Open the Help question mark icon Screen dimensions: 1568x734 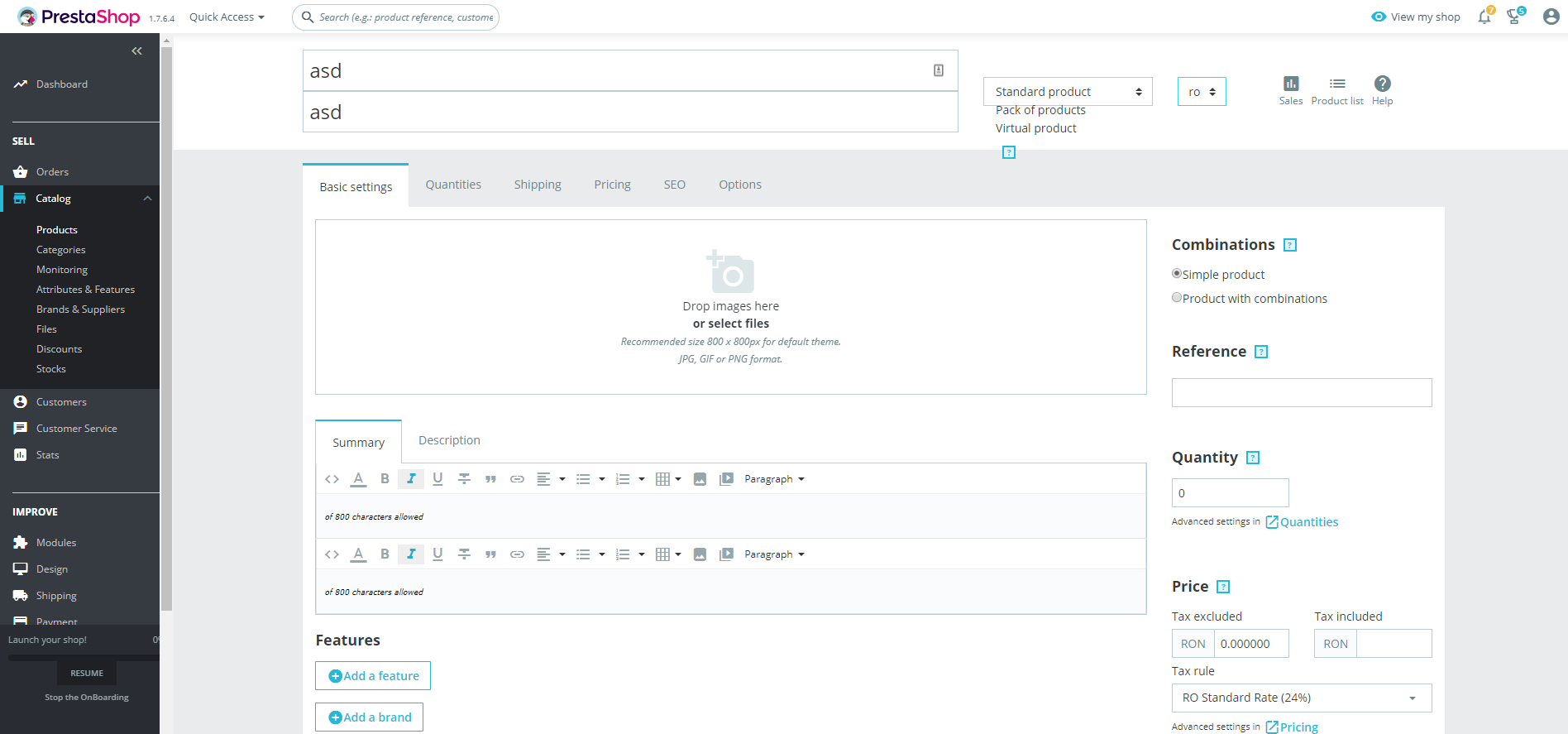tap(1383, 84)
